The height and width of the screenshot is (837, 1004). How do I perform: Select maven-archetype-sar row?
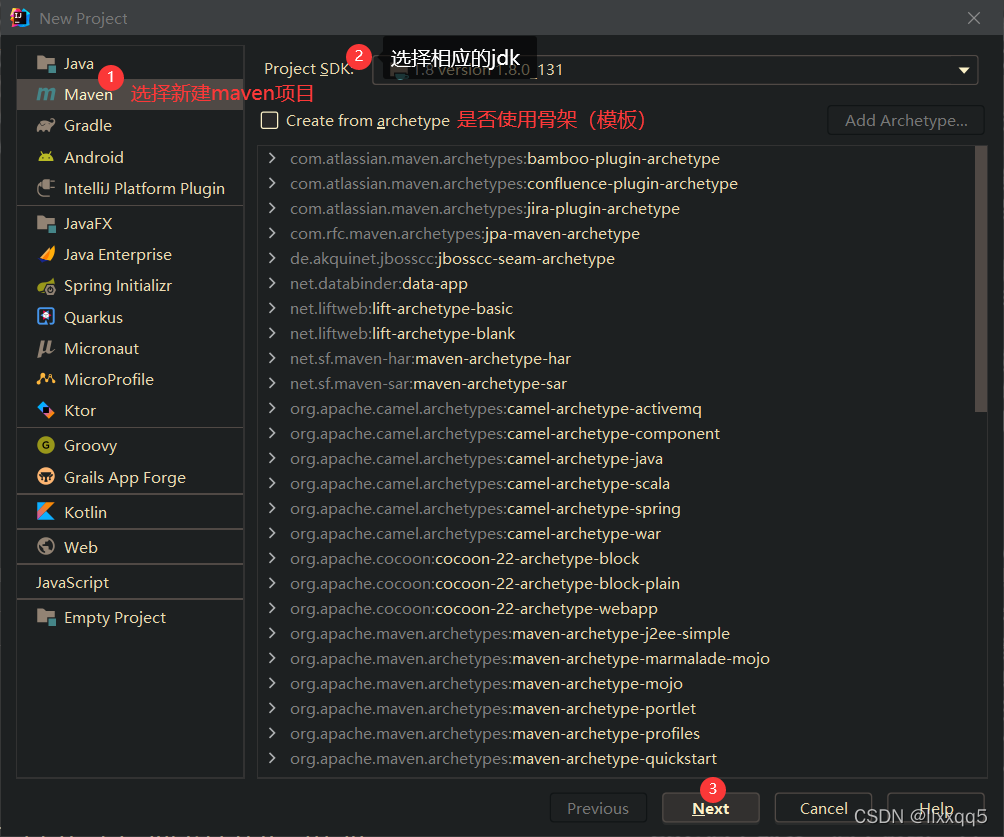coord(616,383)
